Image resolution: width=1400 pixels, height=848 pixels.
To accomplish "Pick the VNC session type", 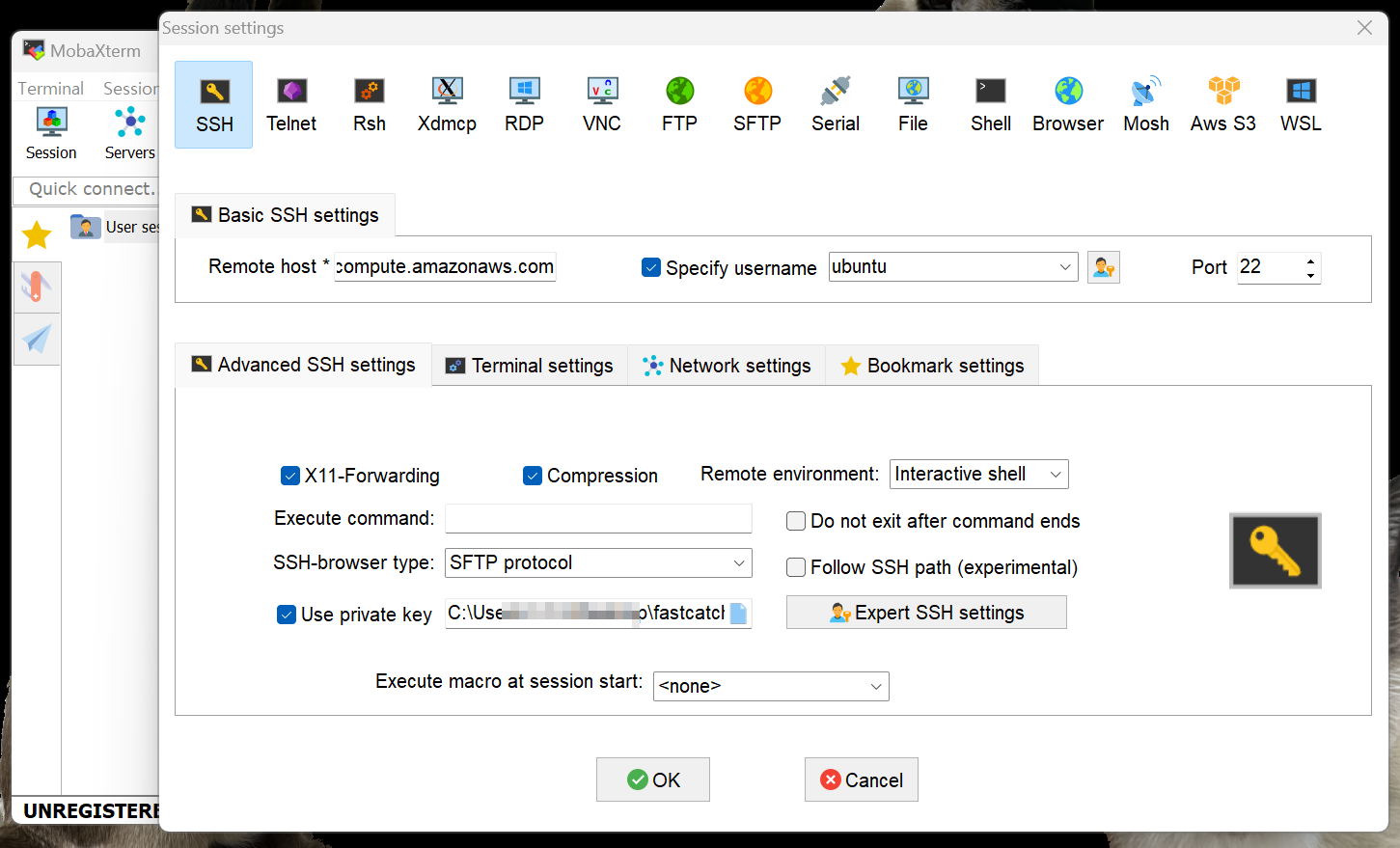I will (602, 104).
